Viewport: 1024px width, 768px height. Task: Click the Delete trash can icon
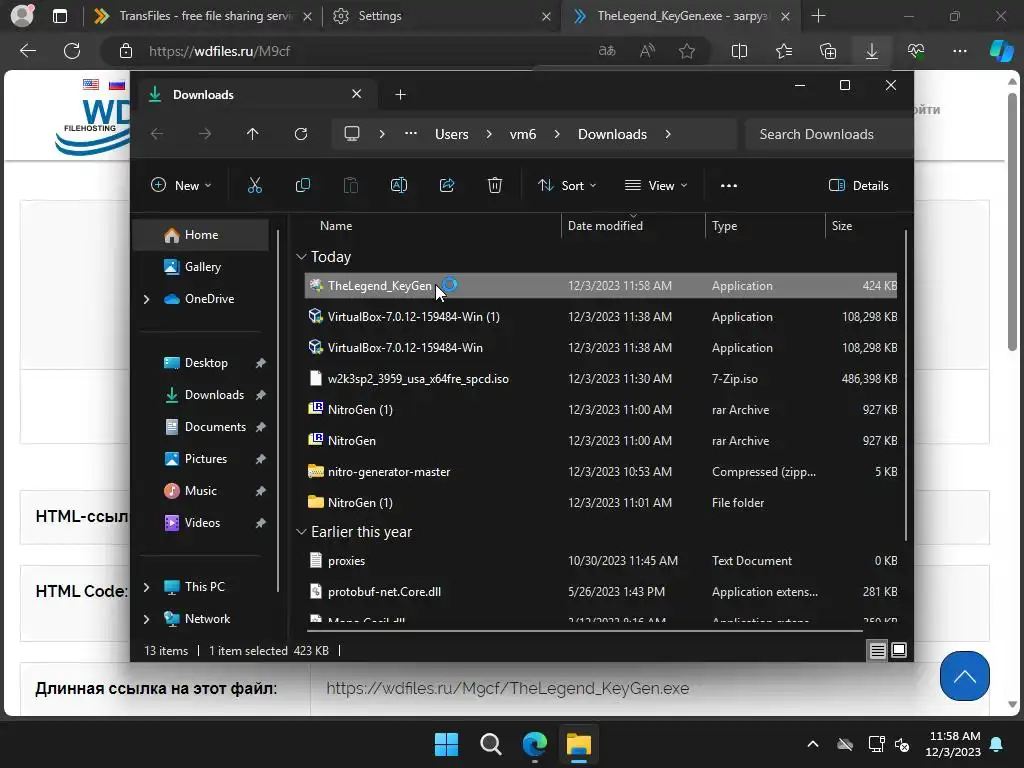(x=495, y=185)
